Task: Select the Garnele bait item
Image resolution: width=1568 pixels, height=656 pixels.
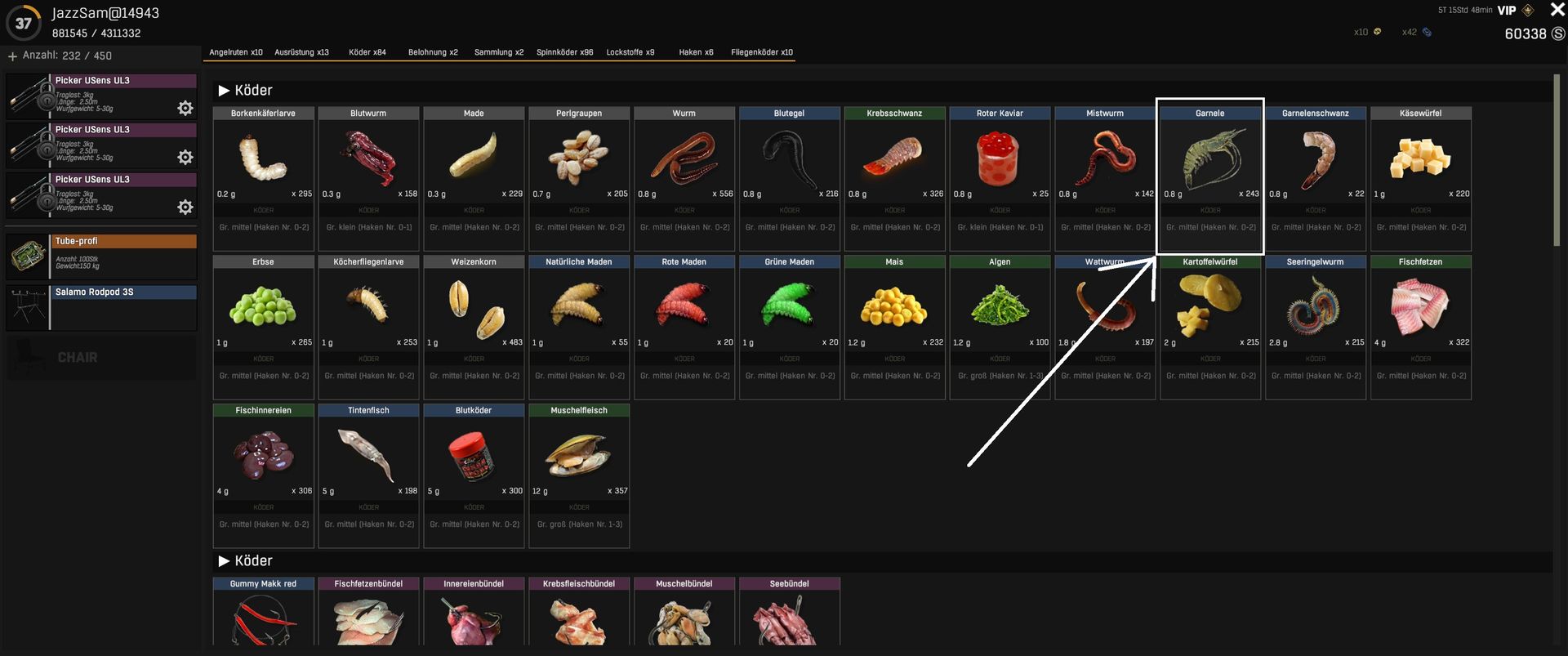Action: pyautogui.click(x=1209, y=178)
